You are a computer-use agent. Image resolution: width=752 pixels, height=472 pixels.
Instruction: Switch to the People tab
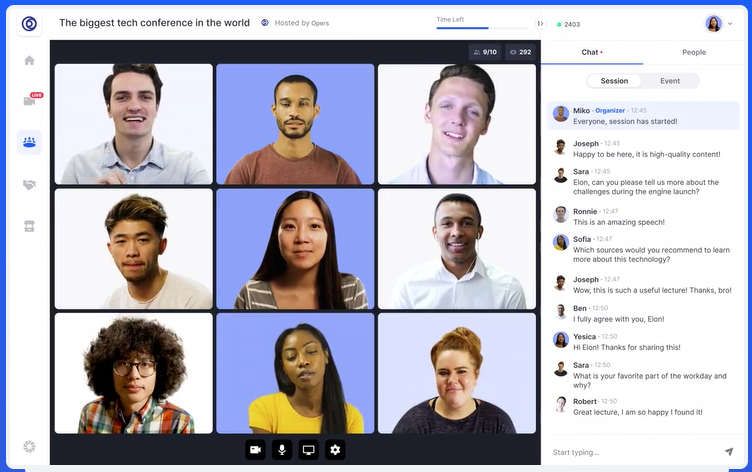click(x=693, y=52)
